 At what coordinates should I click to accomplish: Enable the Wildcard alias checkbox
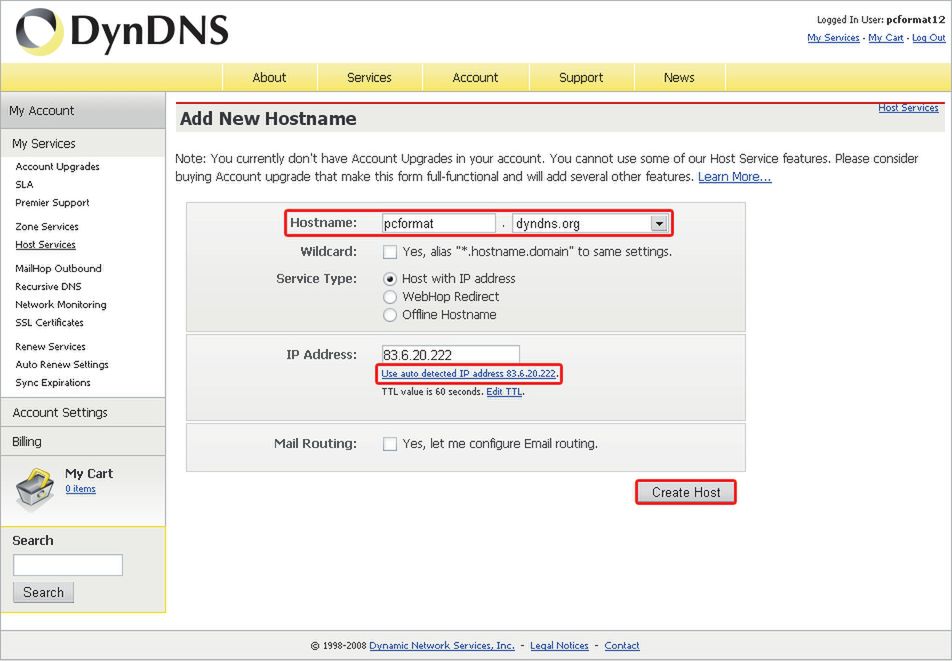[x=390, y=252]
